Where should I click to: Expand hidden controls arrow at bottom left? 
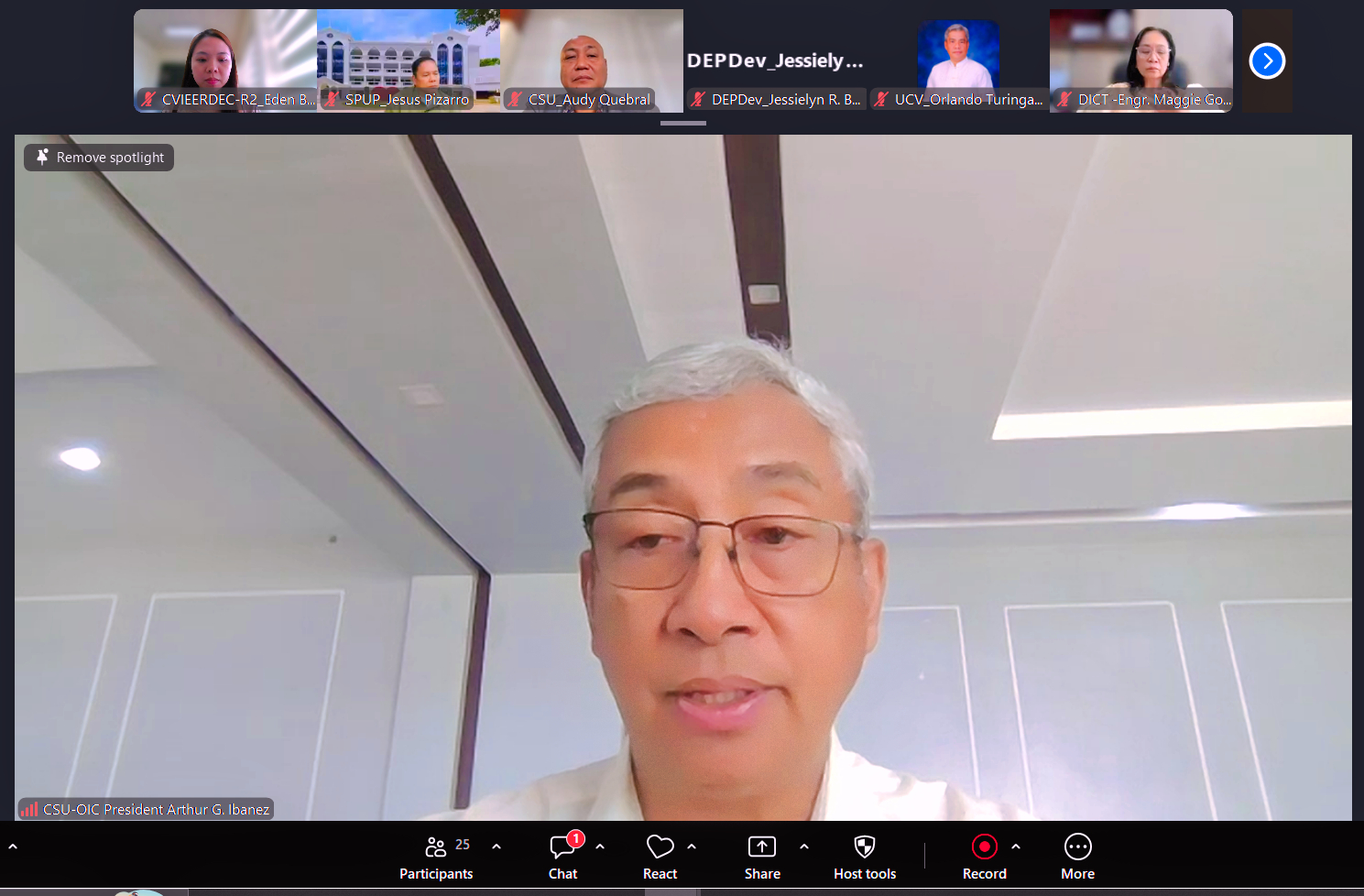tap(13, 847)
